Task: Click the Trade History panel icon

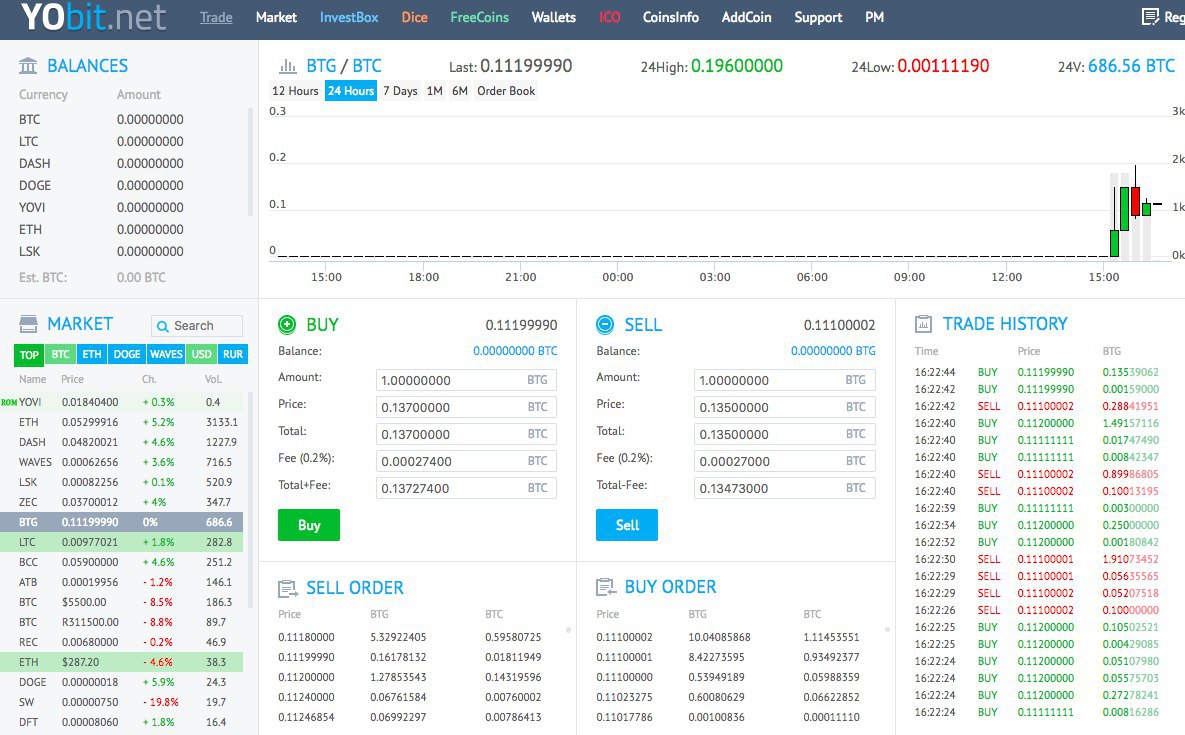Action: point(924,324)
